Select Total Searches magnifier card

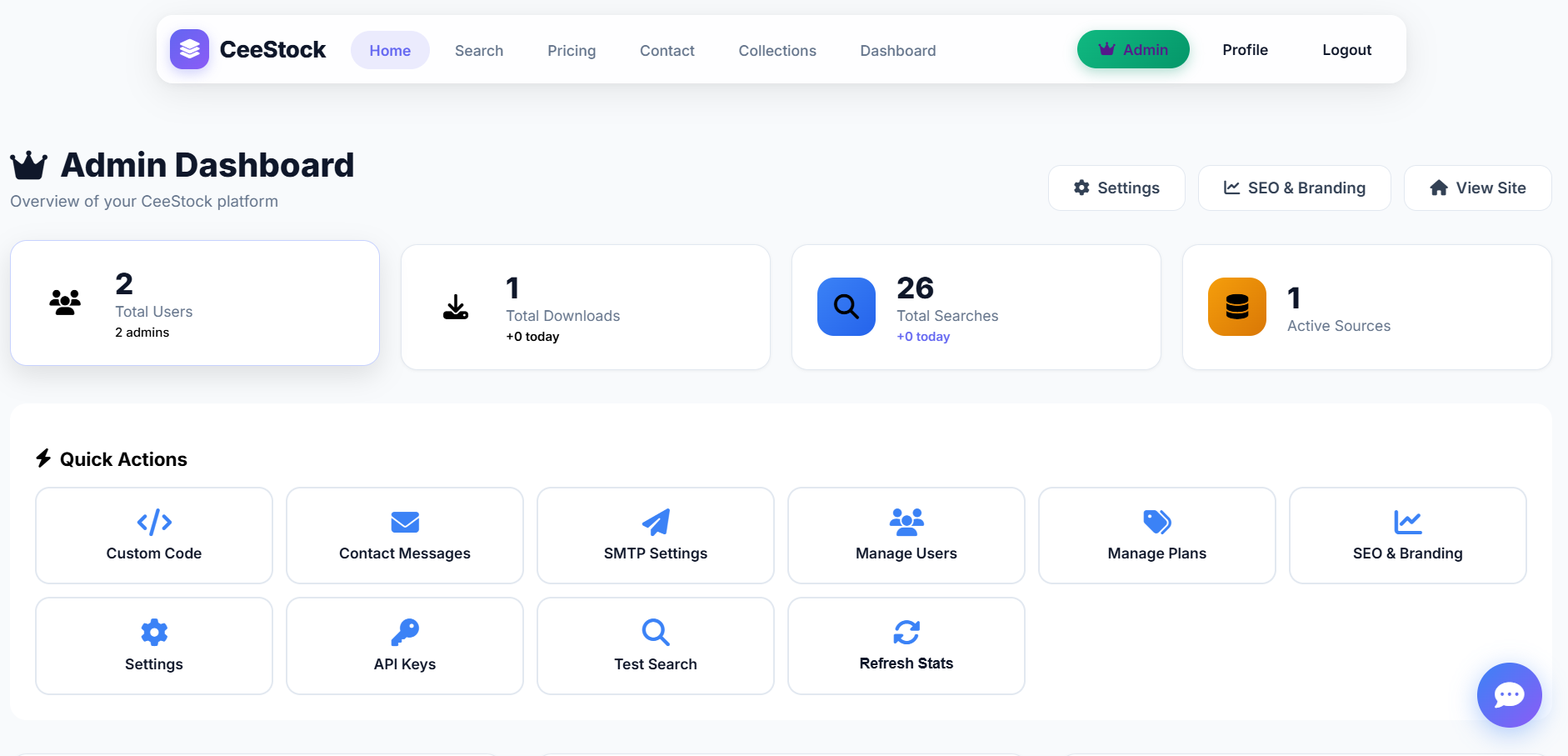976,307
